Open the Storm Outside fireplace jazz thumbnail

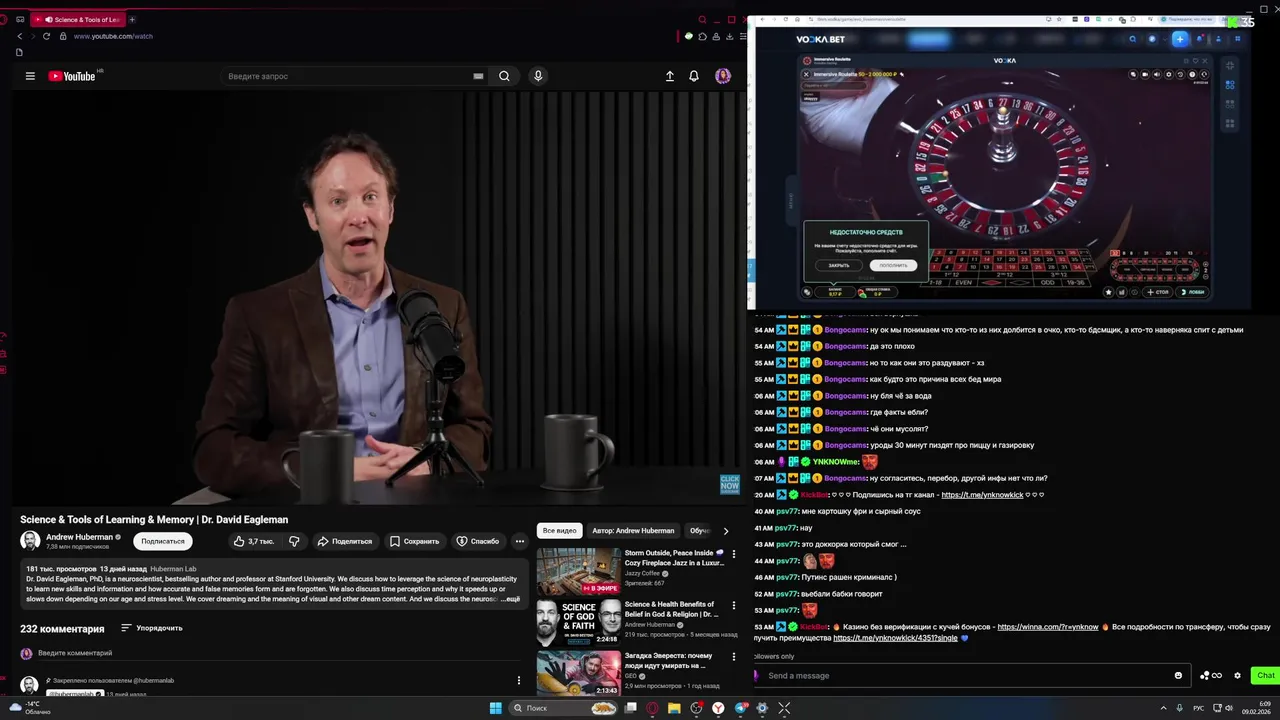click(578, 571)
